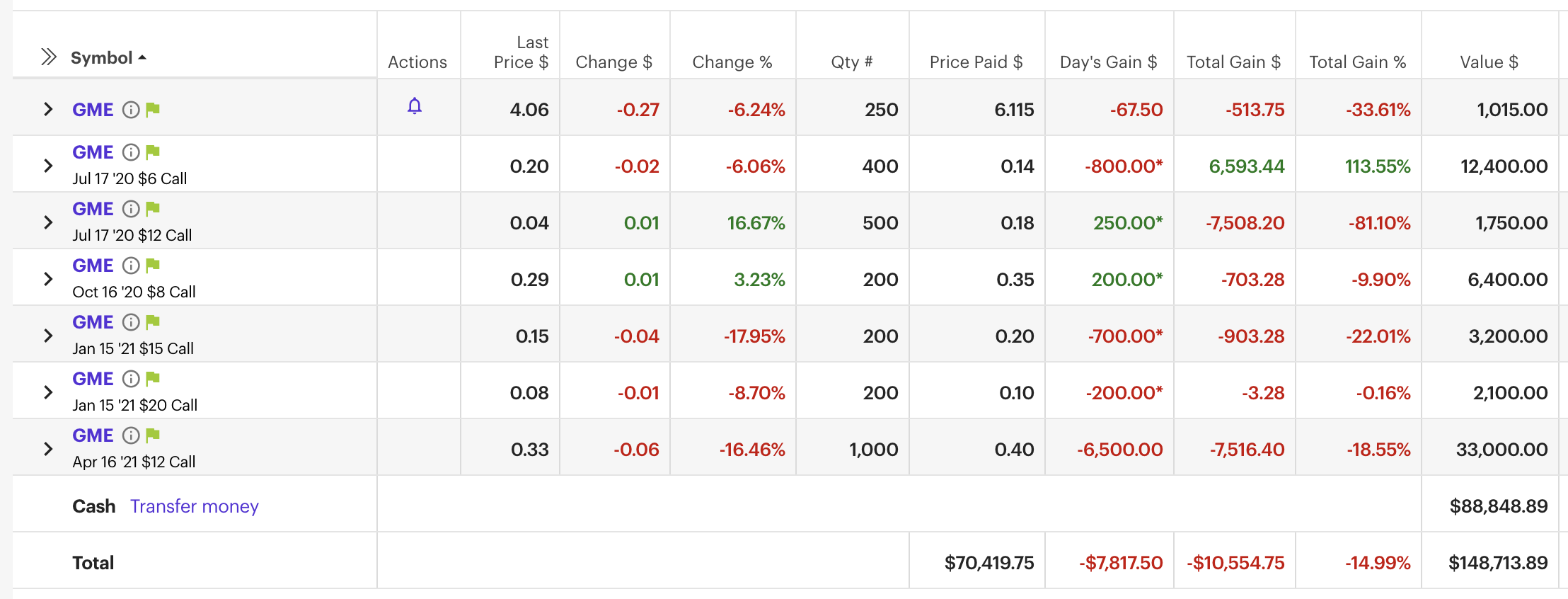Click green flag on Jan 15 '21 $15 Call
Image resolution: width=1568 pixels, height=599 pixels.
click(x=152, y=322)
